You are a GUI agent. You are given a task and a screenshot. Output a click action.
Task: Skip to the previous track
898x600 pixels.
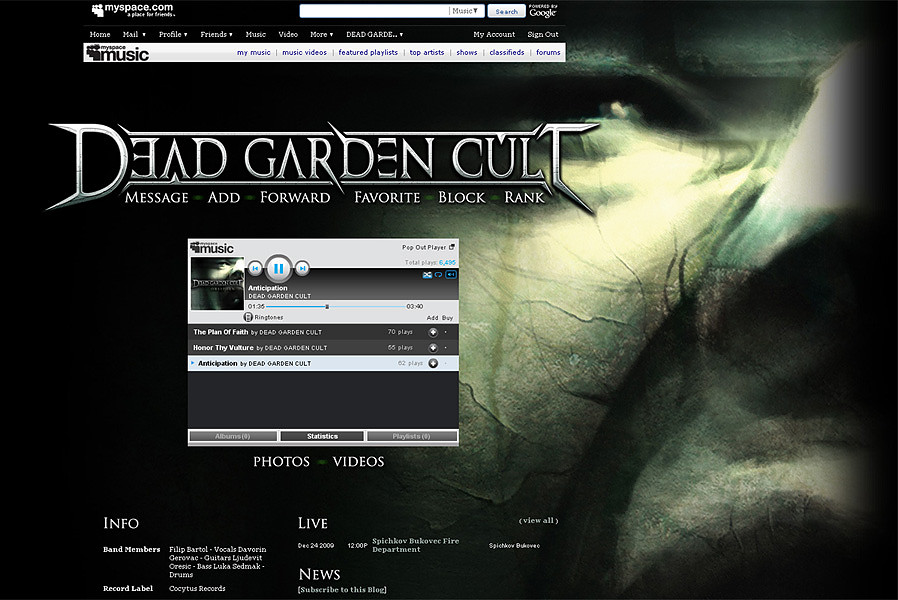pos(255,268)
